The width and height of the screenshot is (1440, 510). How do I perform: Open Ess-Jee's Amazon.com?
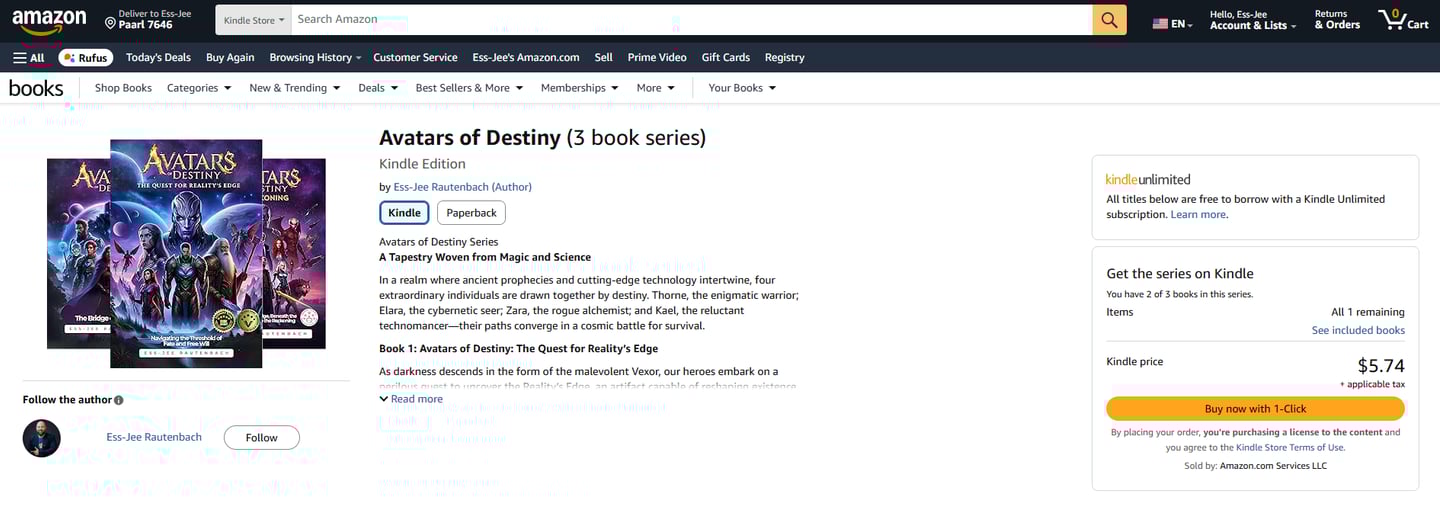click(526, 58)
